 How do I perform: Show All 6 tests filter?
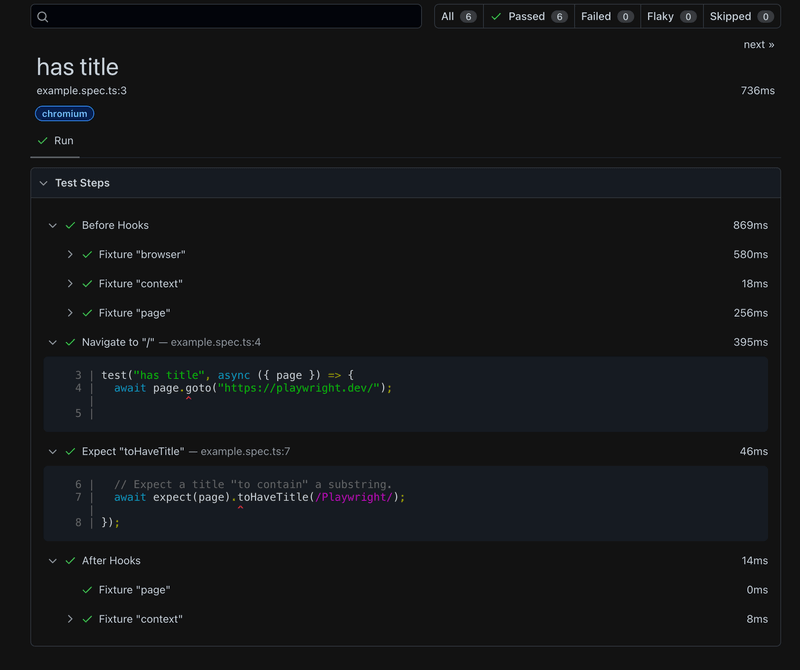(459, 16)
